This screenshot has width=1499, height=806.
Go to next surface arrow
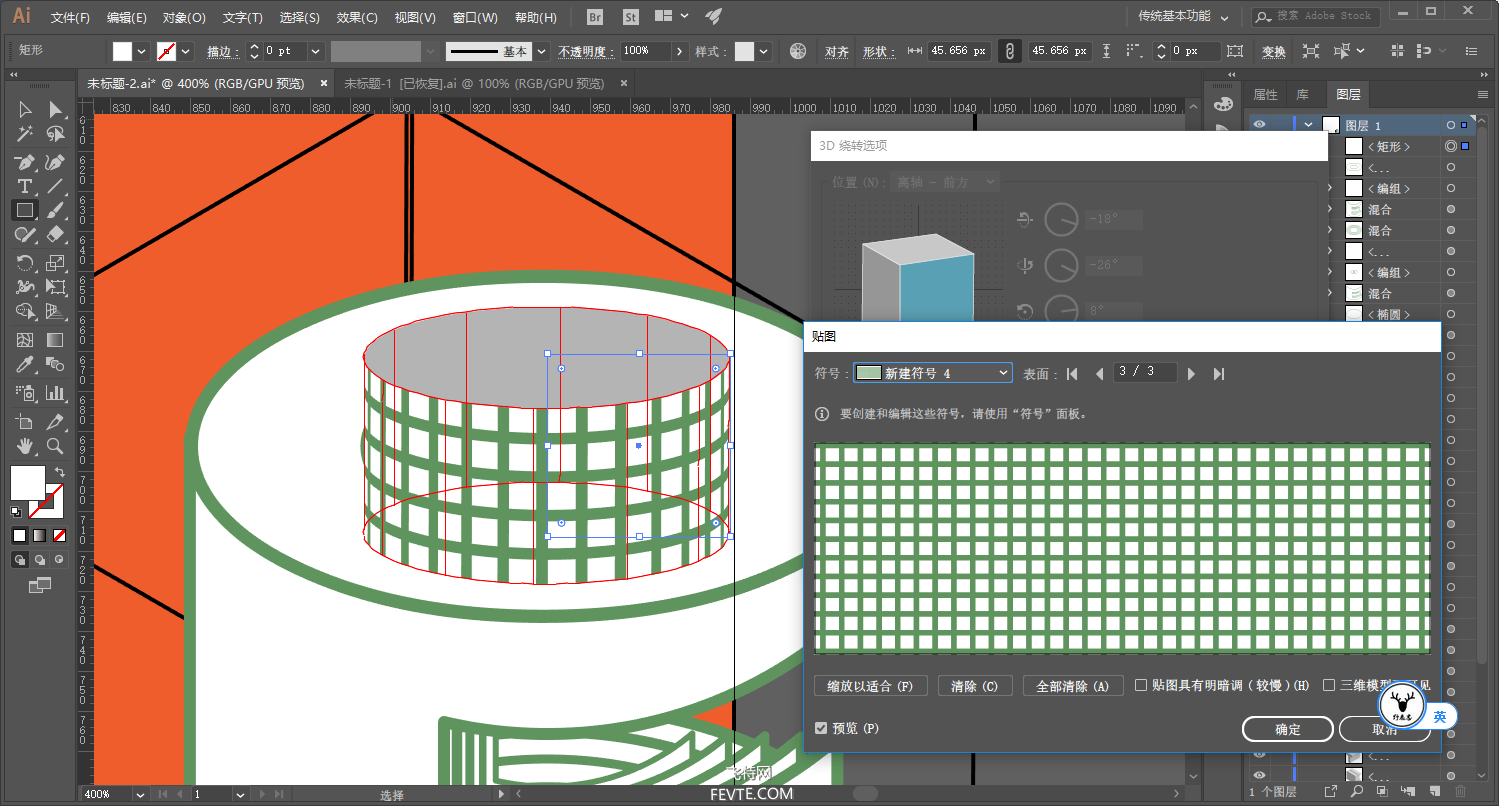[x=1191, y=374]
